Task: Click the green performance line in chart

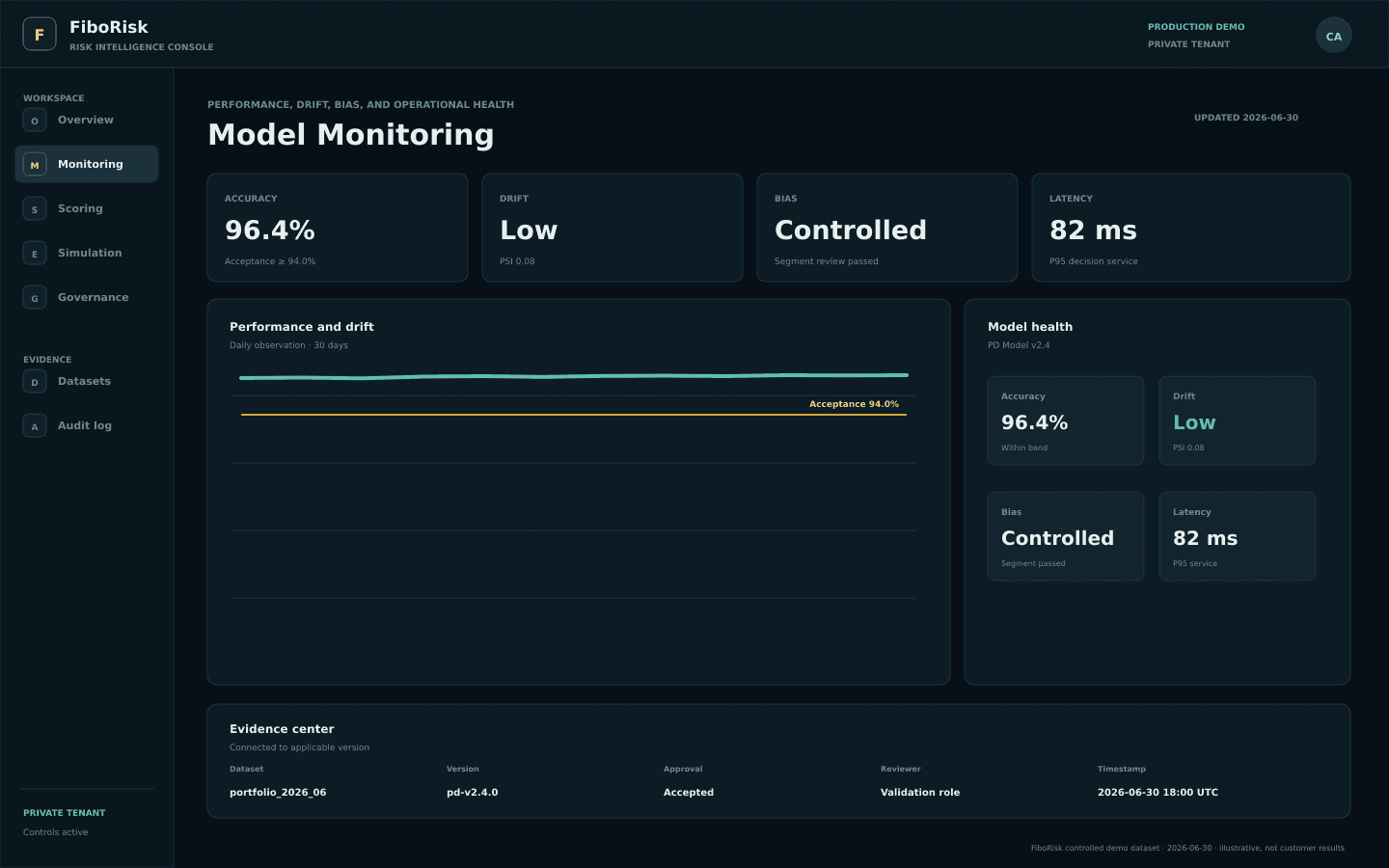Action: (574, 376)
